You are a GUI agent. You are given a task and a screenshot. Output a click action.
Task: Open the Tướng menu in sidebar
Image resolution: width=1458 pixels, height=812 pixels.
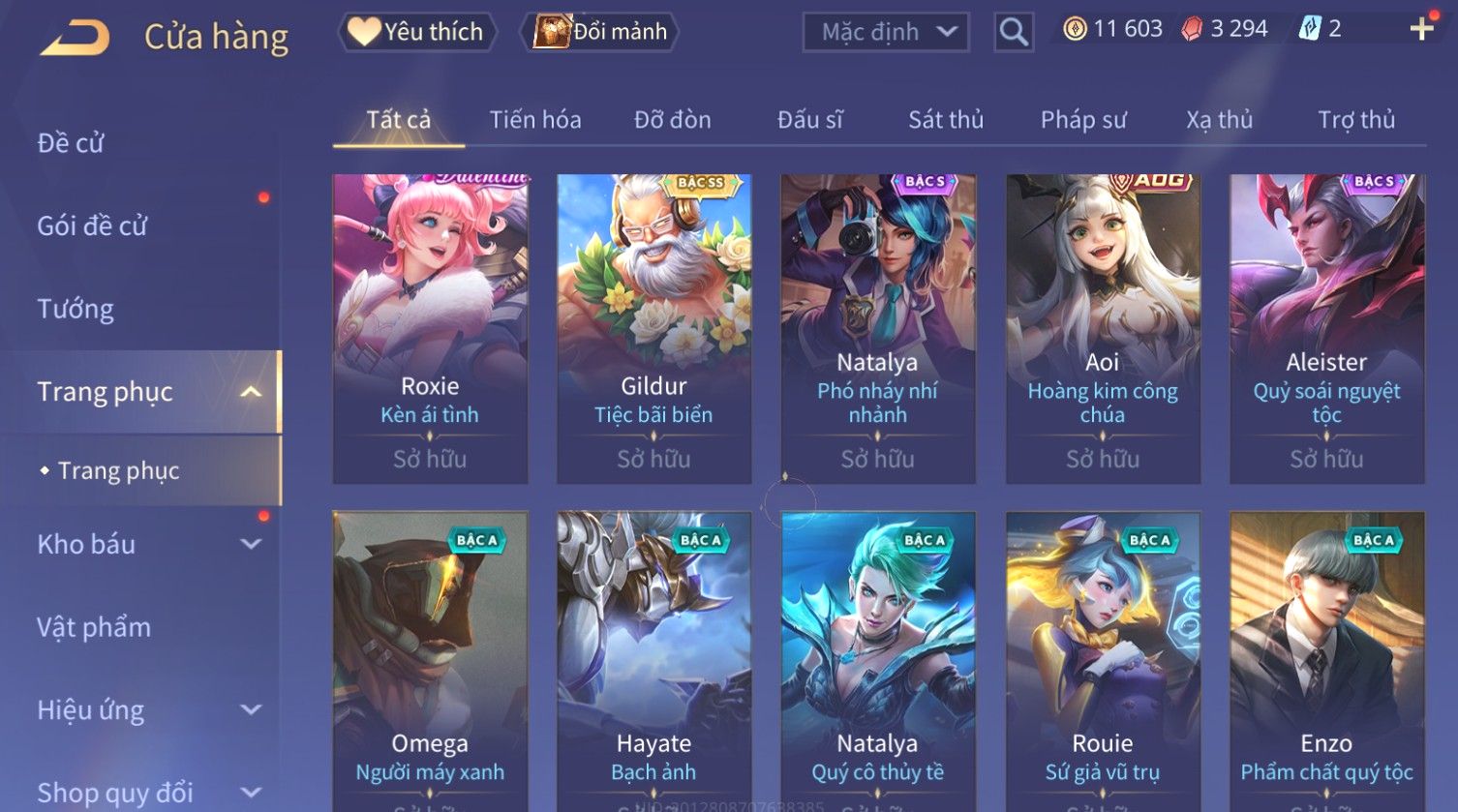pos(76,310)
